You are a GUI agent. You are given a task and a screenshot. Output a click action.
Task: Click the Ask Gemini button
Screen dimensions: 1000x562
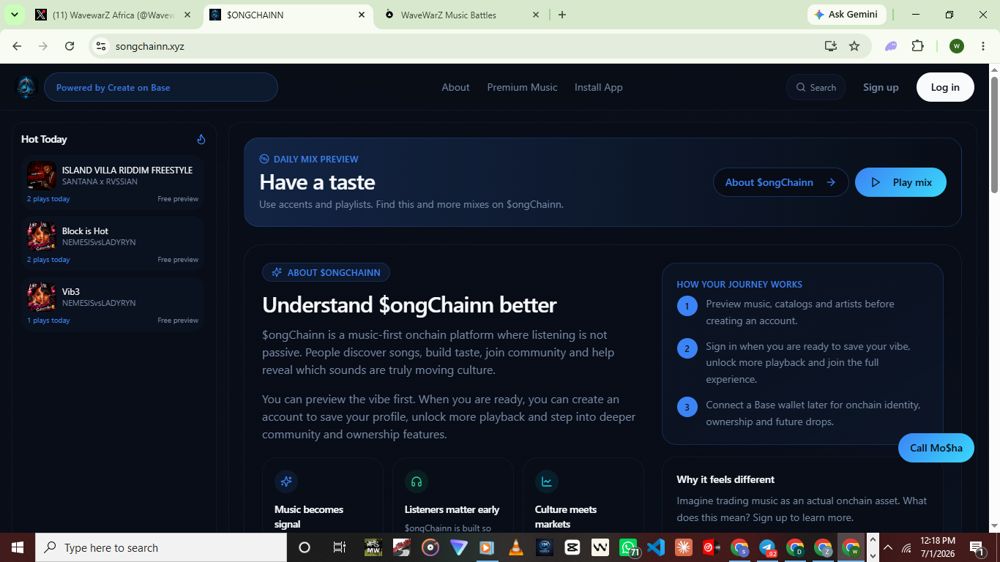click(846, 14)
